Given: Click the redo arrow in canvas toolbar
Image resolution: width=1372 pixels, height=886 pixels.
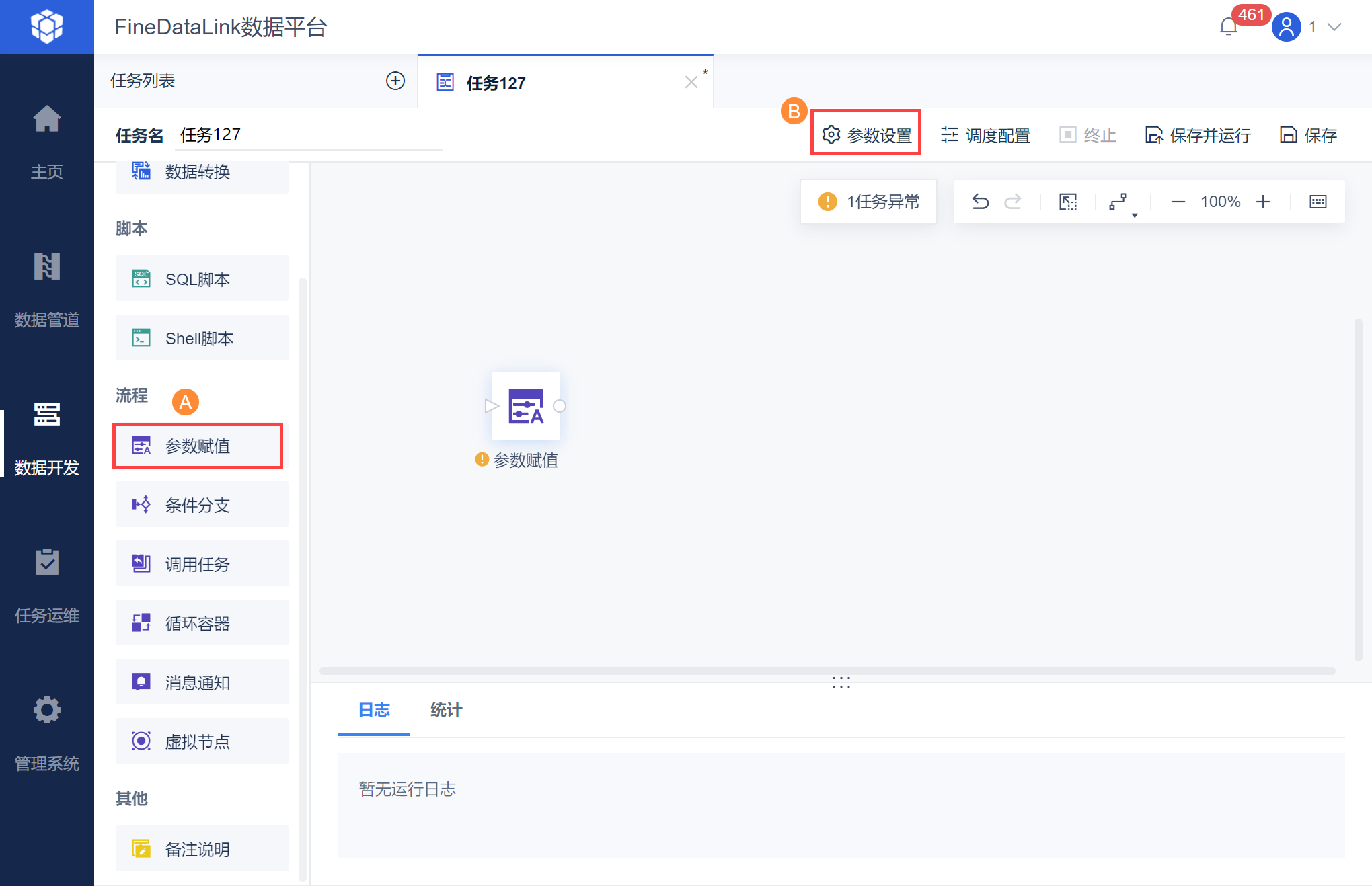Looking at the screenshot, I should click(1013, 202).
